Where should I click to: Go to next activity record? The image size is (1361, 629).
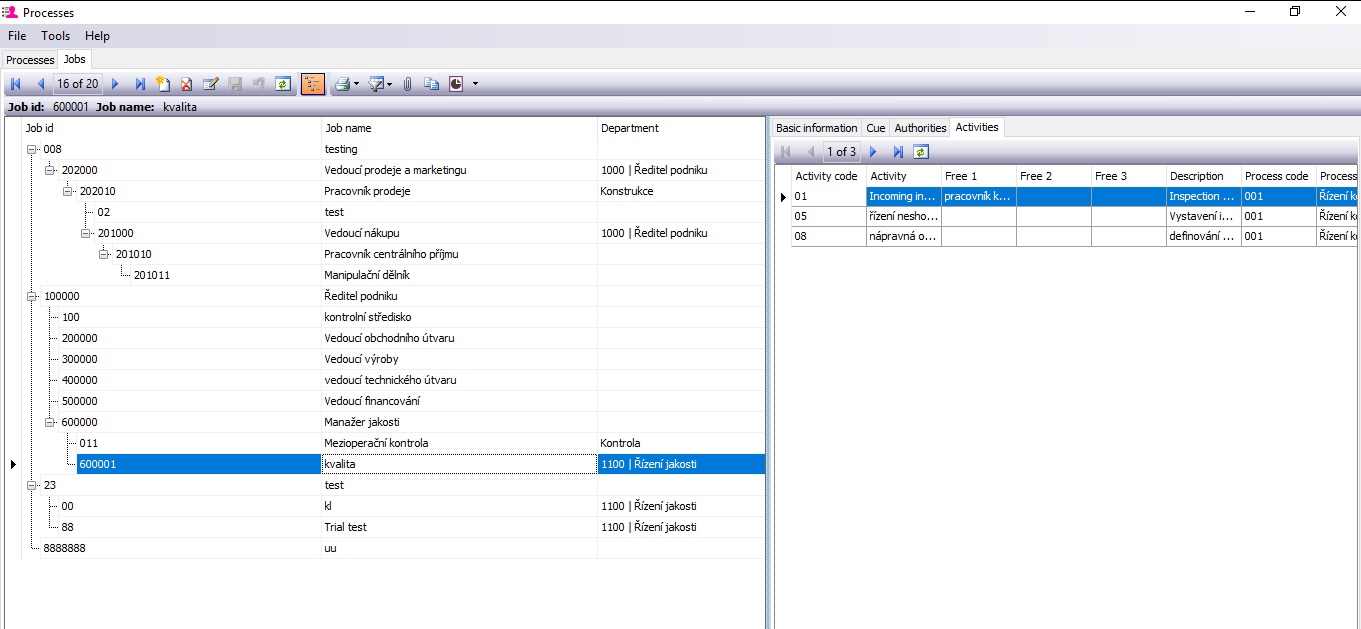click(x=873, y=152)
